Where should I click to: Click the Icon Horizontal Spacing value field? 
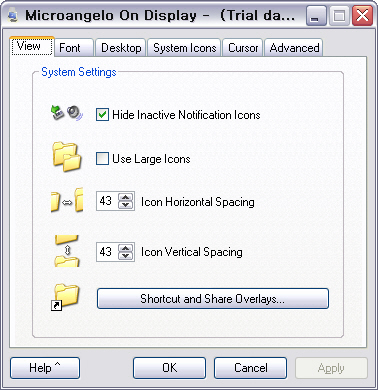click(107, 201)
